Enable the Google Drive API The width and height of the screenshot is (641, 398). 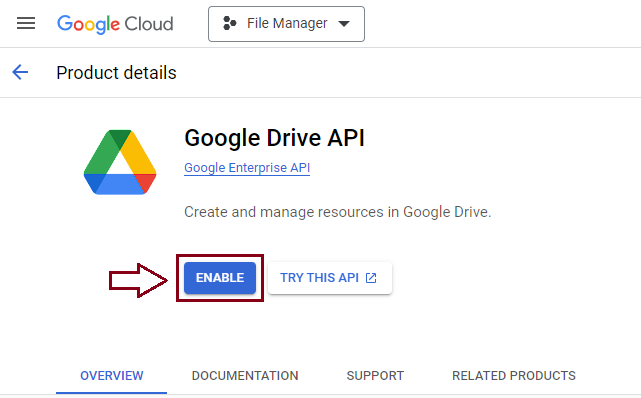220,278
